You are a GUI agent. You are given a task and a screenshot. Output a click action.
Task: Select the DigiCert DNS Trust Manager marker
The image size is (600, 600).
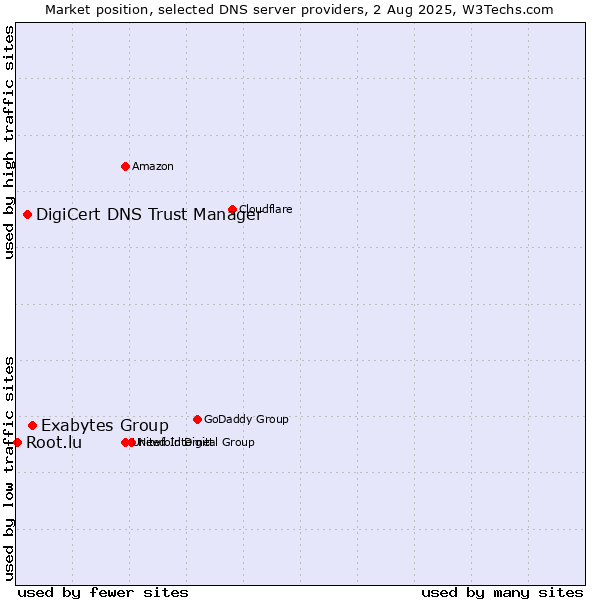27,214
